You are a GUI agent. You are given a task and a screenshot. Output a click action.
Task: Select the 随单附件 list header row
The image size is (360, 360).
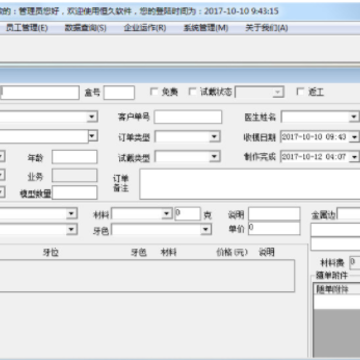337,289
